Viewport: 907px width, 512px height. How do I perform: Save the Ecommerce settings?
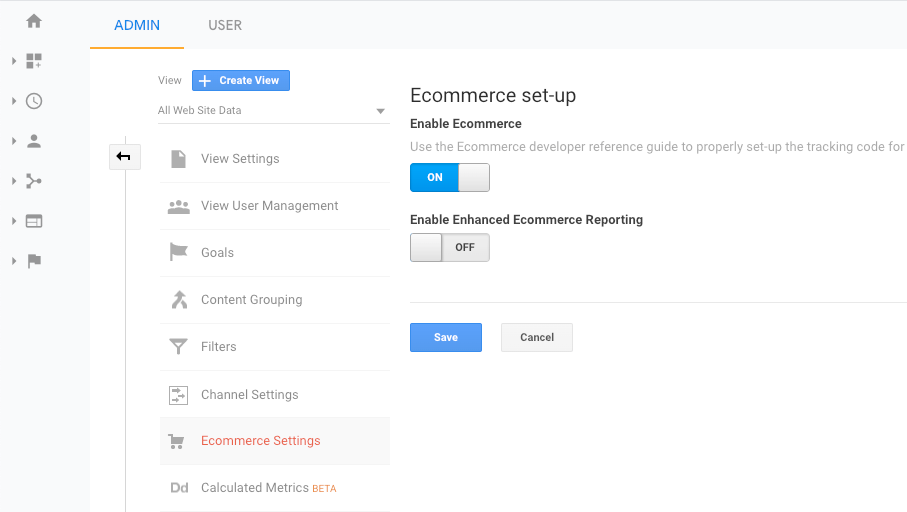(x=445, y=337)
